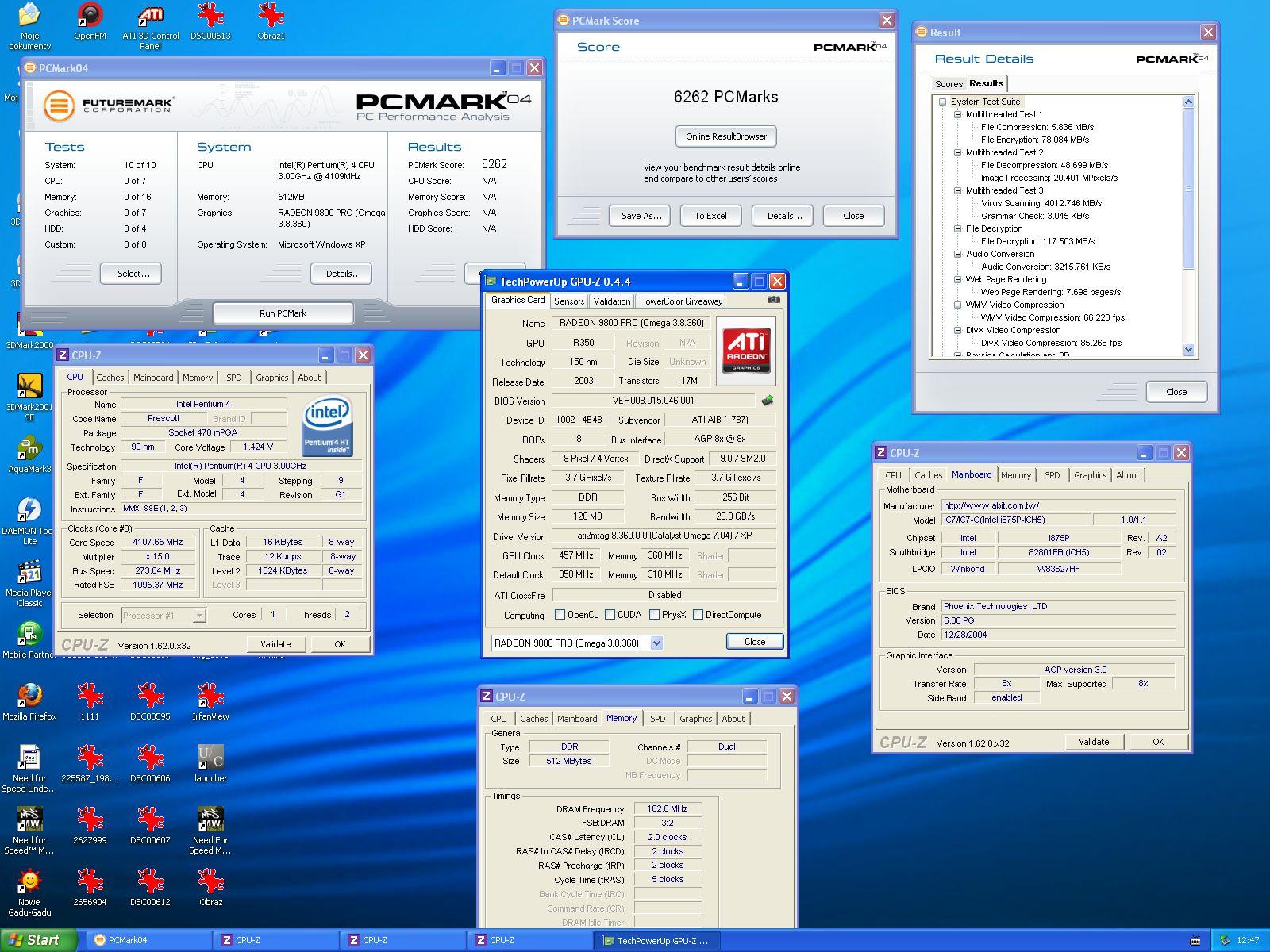
Task: Enable CUDA checkbox in GPU-Z
Action: [610, 615]
